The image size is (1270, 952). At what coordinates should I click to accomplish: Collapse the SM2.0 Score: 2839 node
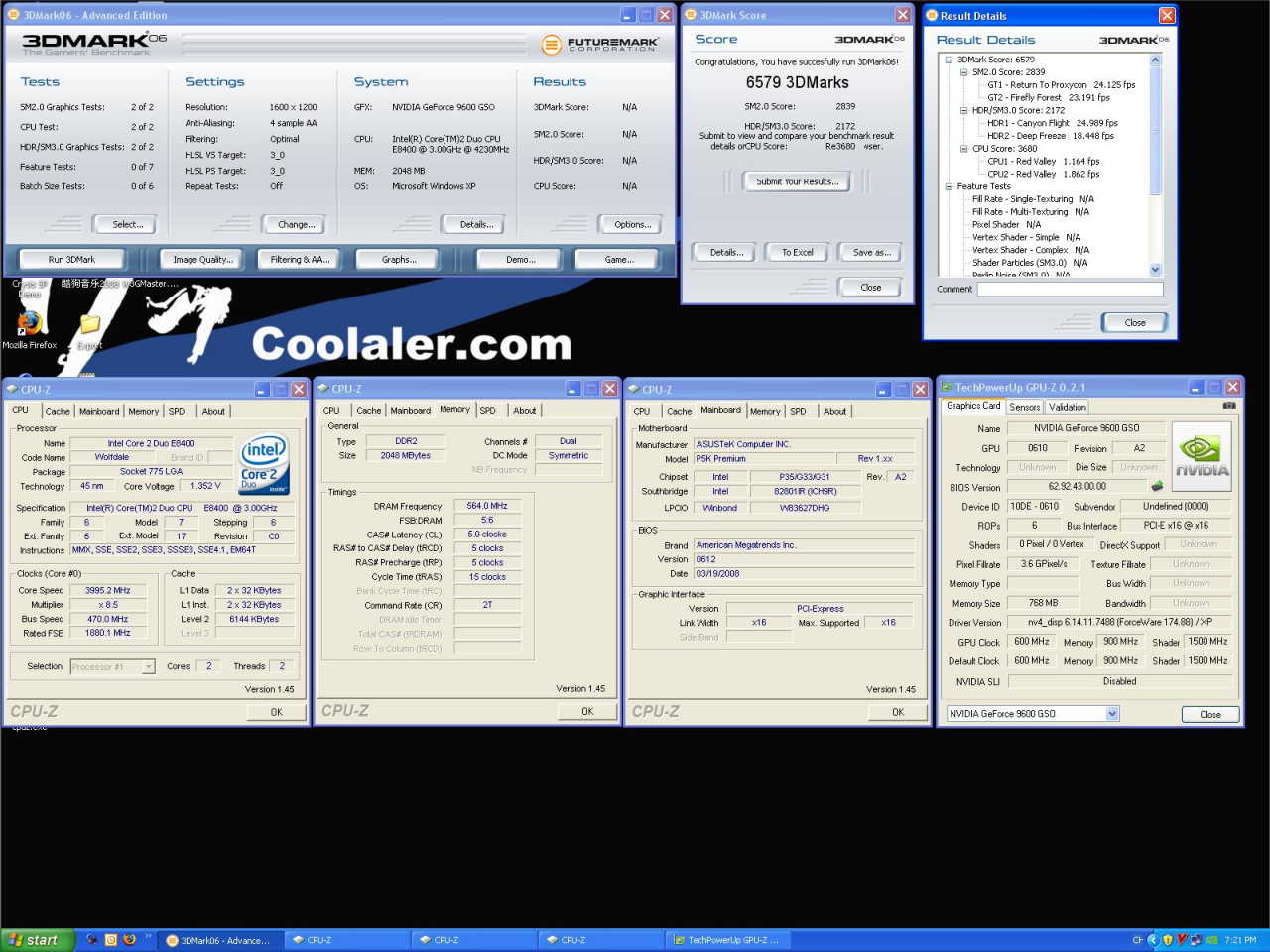963,72
